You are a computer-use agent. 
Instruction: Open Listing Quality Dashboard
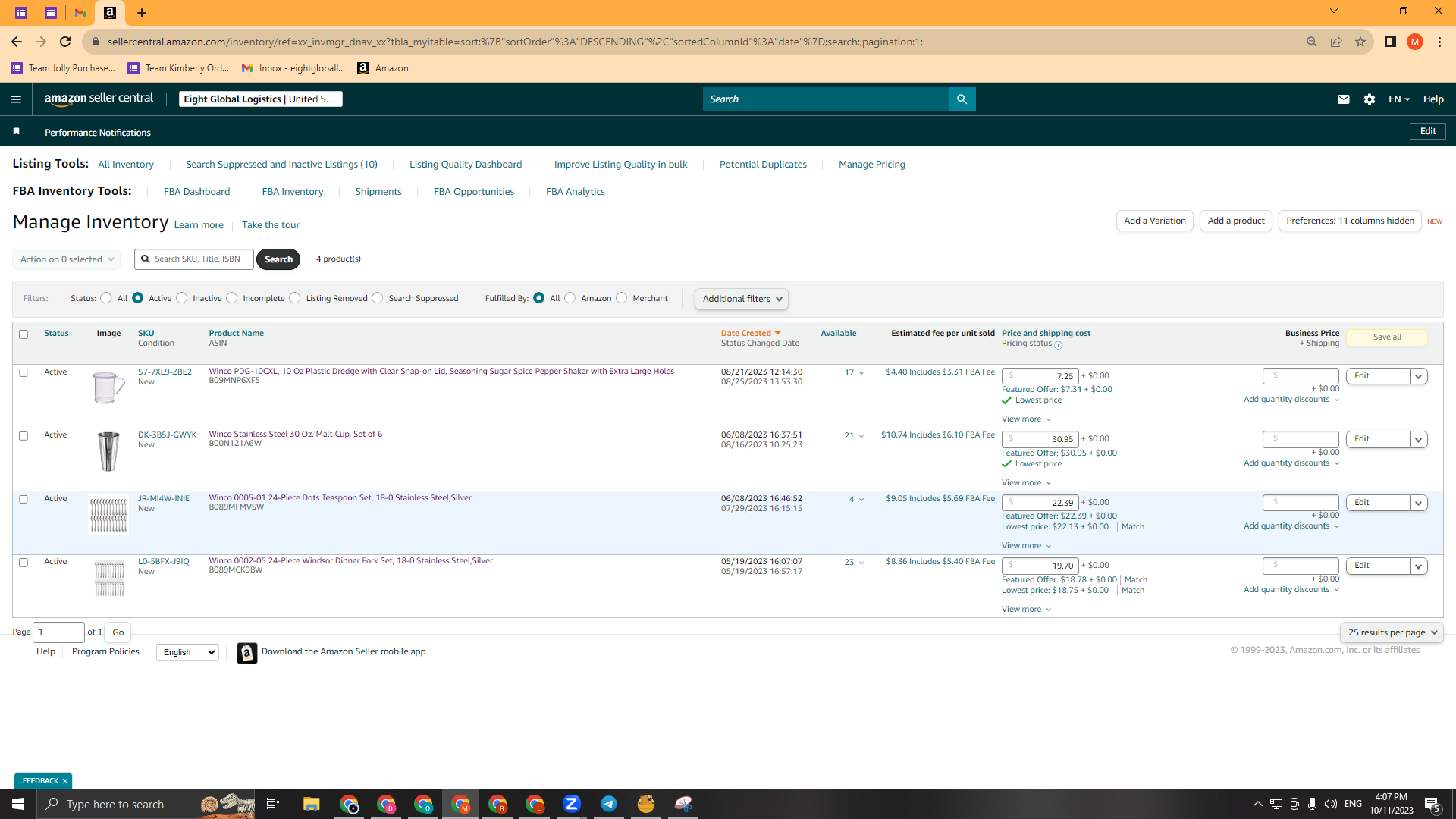(466, 165)
